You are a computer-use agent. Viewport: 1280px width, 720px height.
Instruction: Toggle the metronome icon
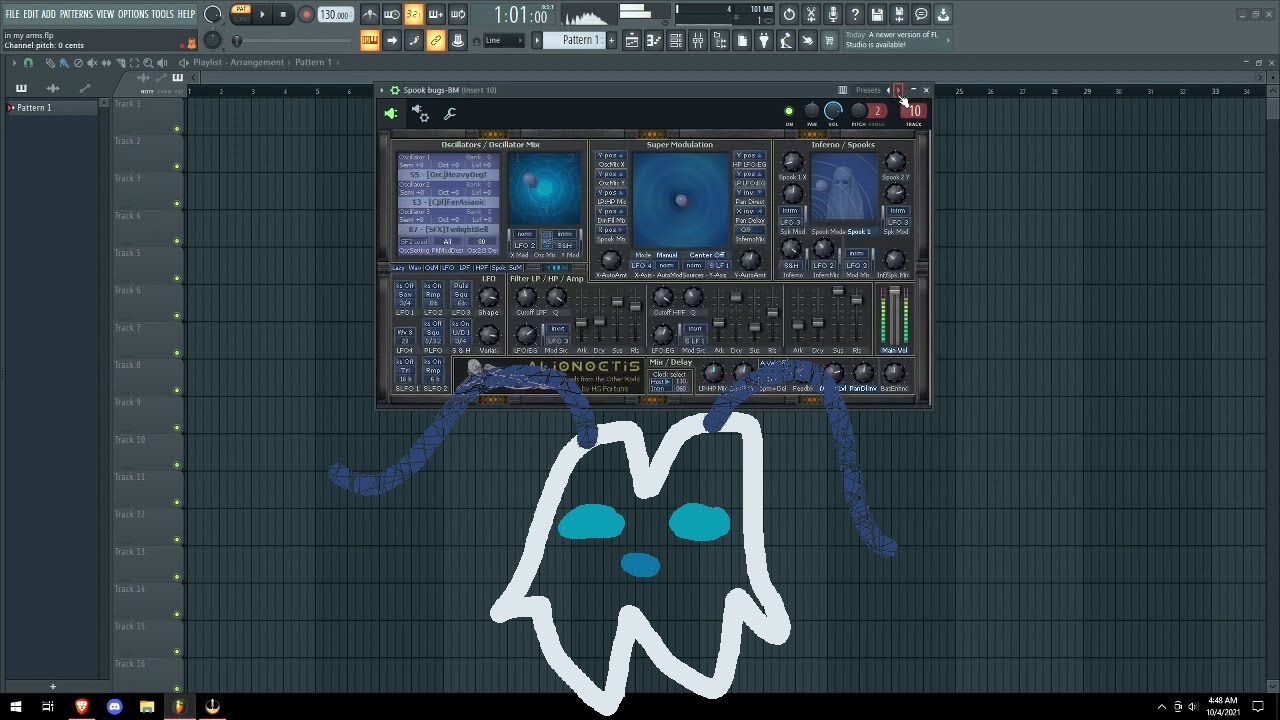coord(370,15)
